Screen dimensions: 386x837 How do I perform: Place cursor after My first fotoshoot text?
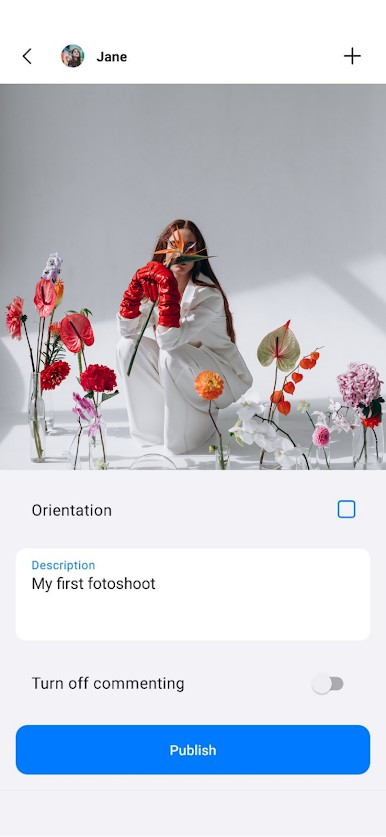(156, 583)
